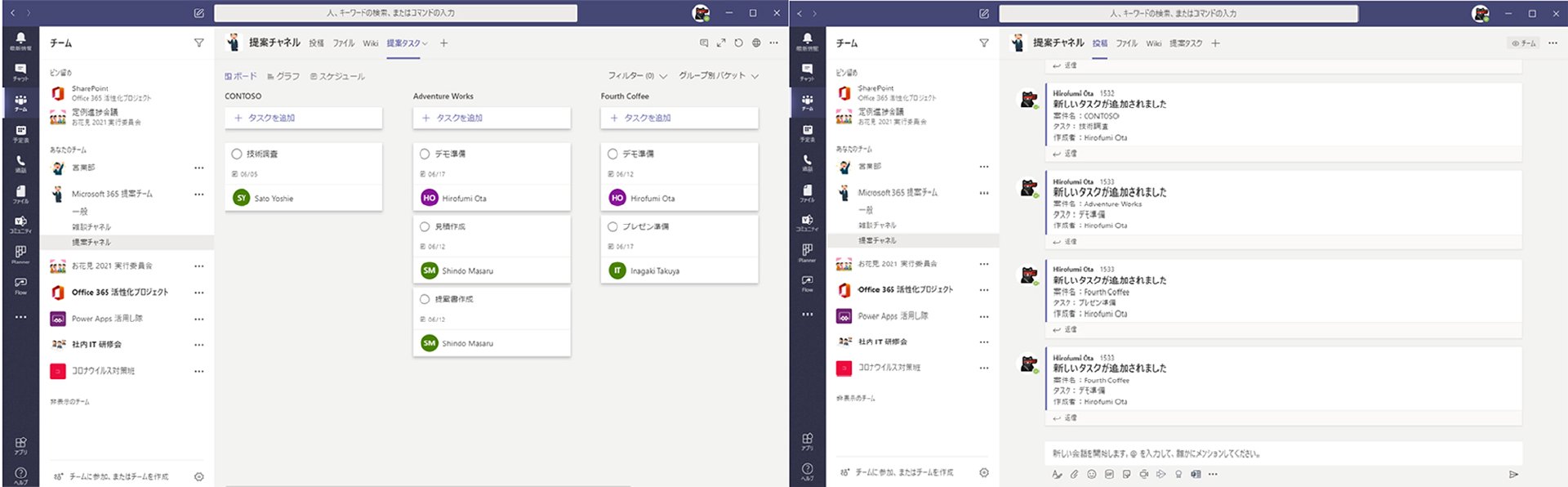Screen dimensions: 1568x487
Task: Open Chat in left window rail
Action: pyautogui.click(x=20, y=72)
